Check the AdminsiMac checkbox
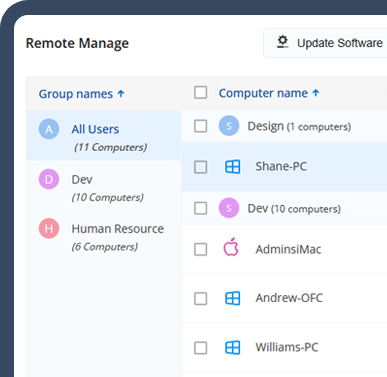Screen dimensions: 387x377 [200, 249]
